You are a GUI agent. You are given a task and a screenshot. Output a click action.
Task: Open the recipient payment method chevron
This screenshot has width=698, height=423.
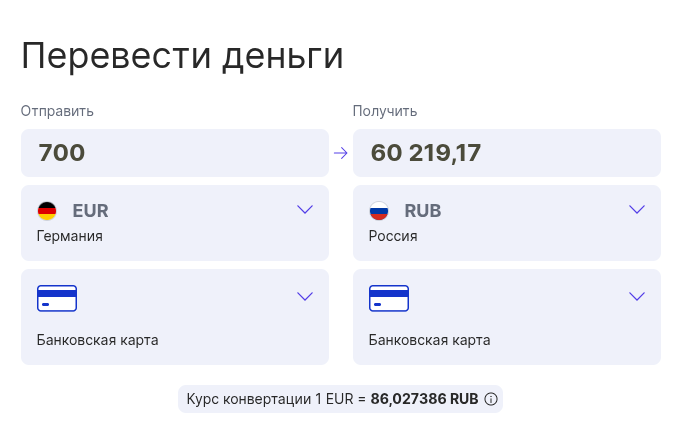[x=637, y=296]
